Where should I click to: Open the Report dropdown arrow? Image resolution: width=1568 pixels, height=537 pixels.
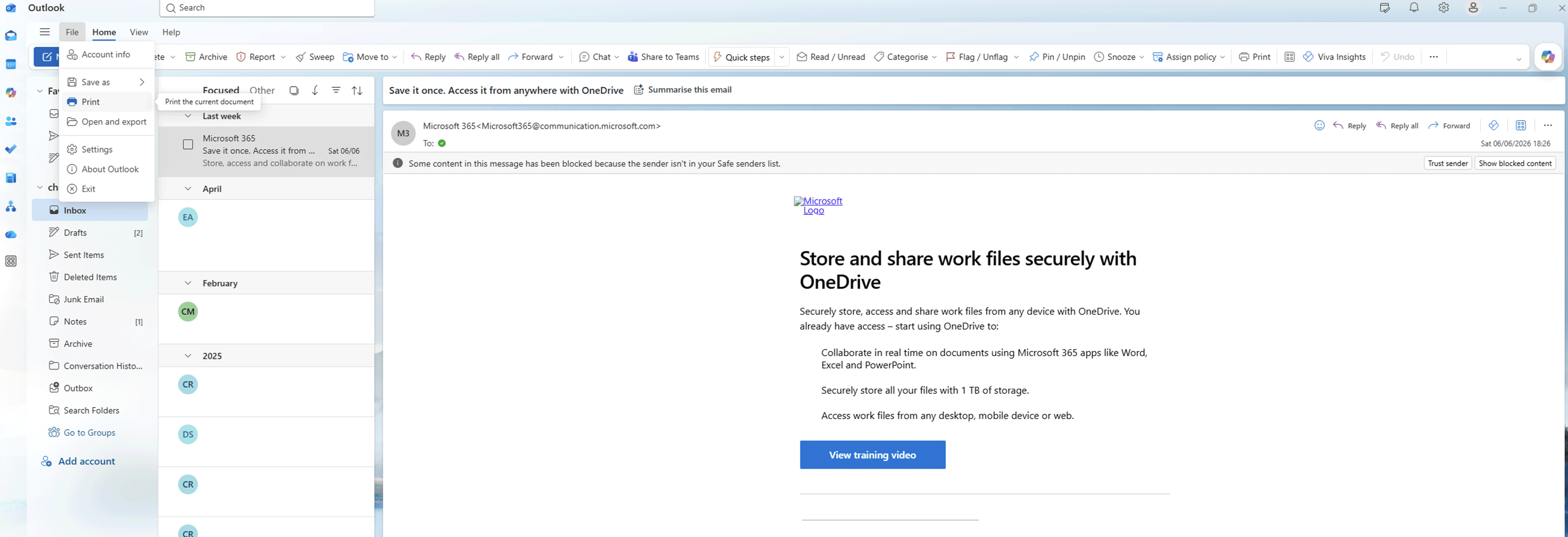[x=283, y=57]
